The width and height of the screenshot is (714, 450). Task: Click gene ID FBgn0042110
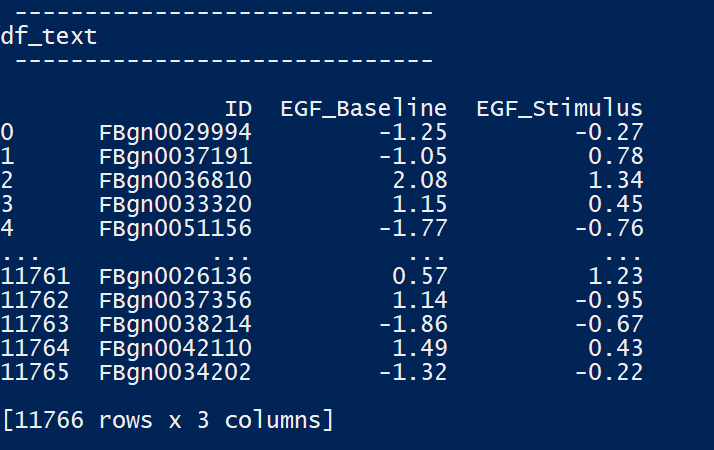tap(175, 348)
